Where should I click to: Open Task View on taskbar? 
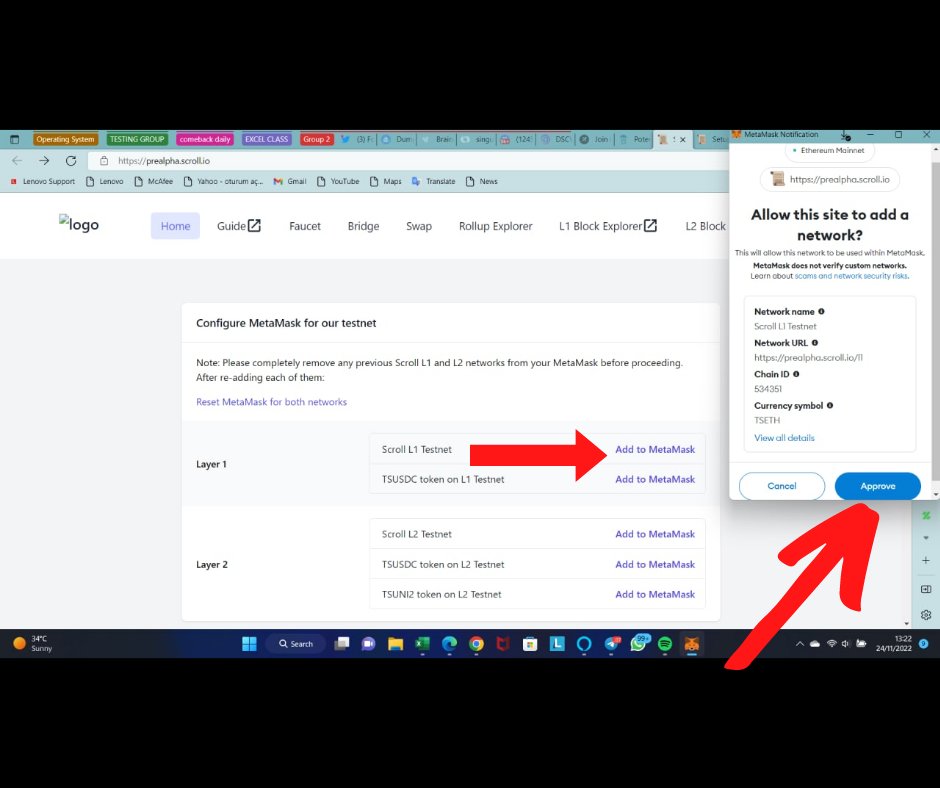tap(342, 644)
